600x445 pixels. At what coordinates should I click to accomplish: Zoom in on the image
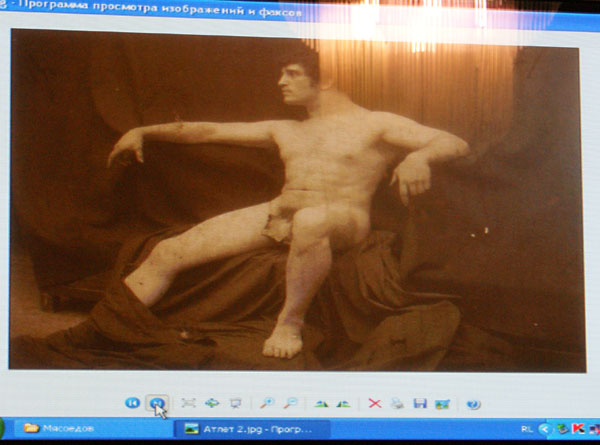coord(267,403)
